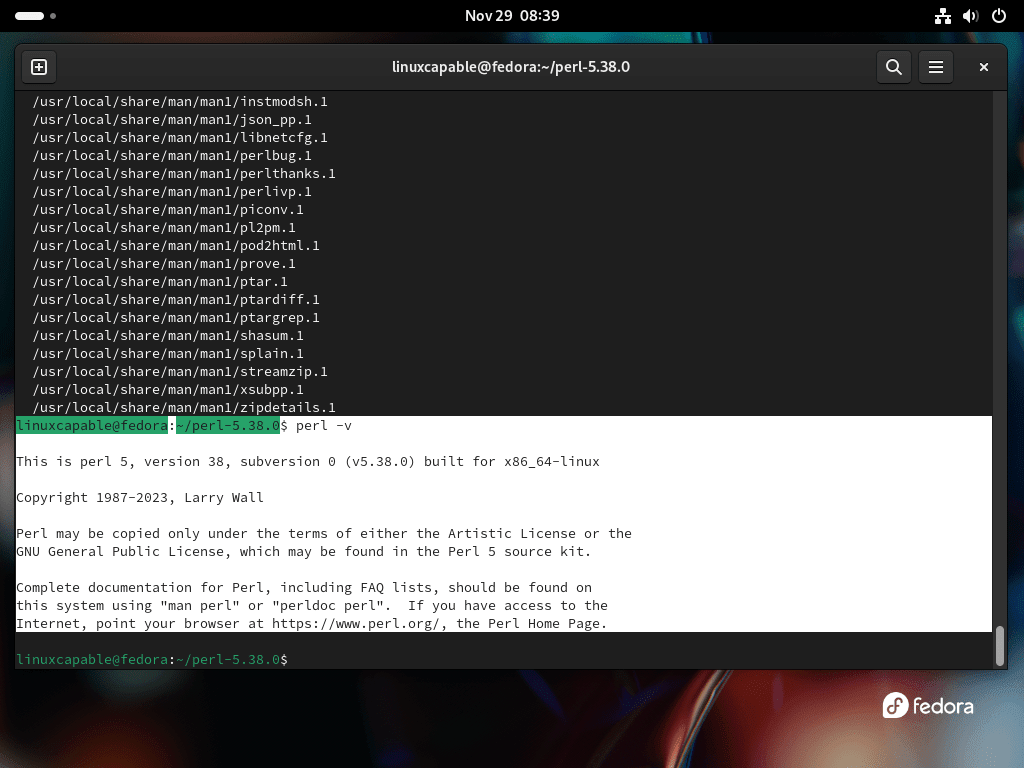Viewport: 1024px width, 768px height.
Task: Close the terminal window
Action: click(984, 67)
